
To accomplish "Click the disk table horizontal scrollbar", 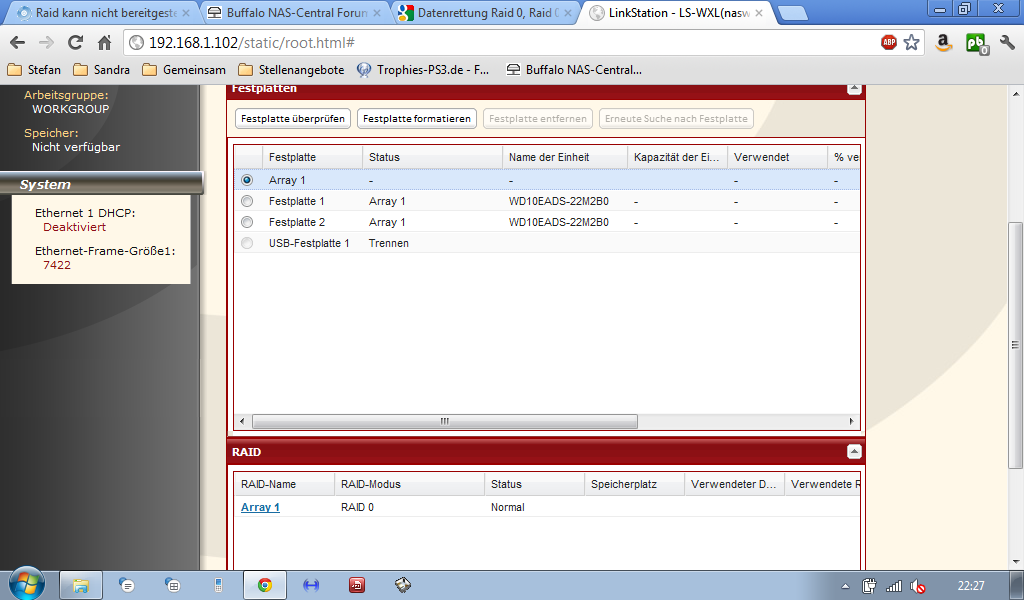I will tap(444, 421).
